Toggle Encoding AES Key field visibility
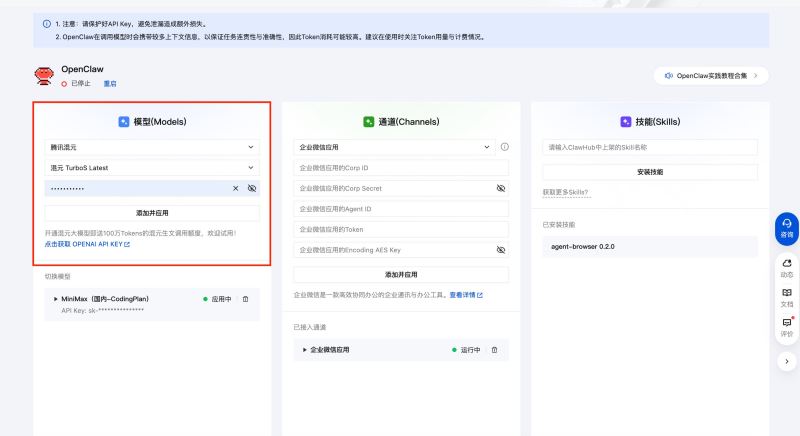 pyautogui.click(x=501, y=250)
